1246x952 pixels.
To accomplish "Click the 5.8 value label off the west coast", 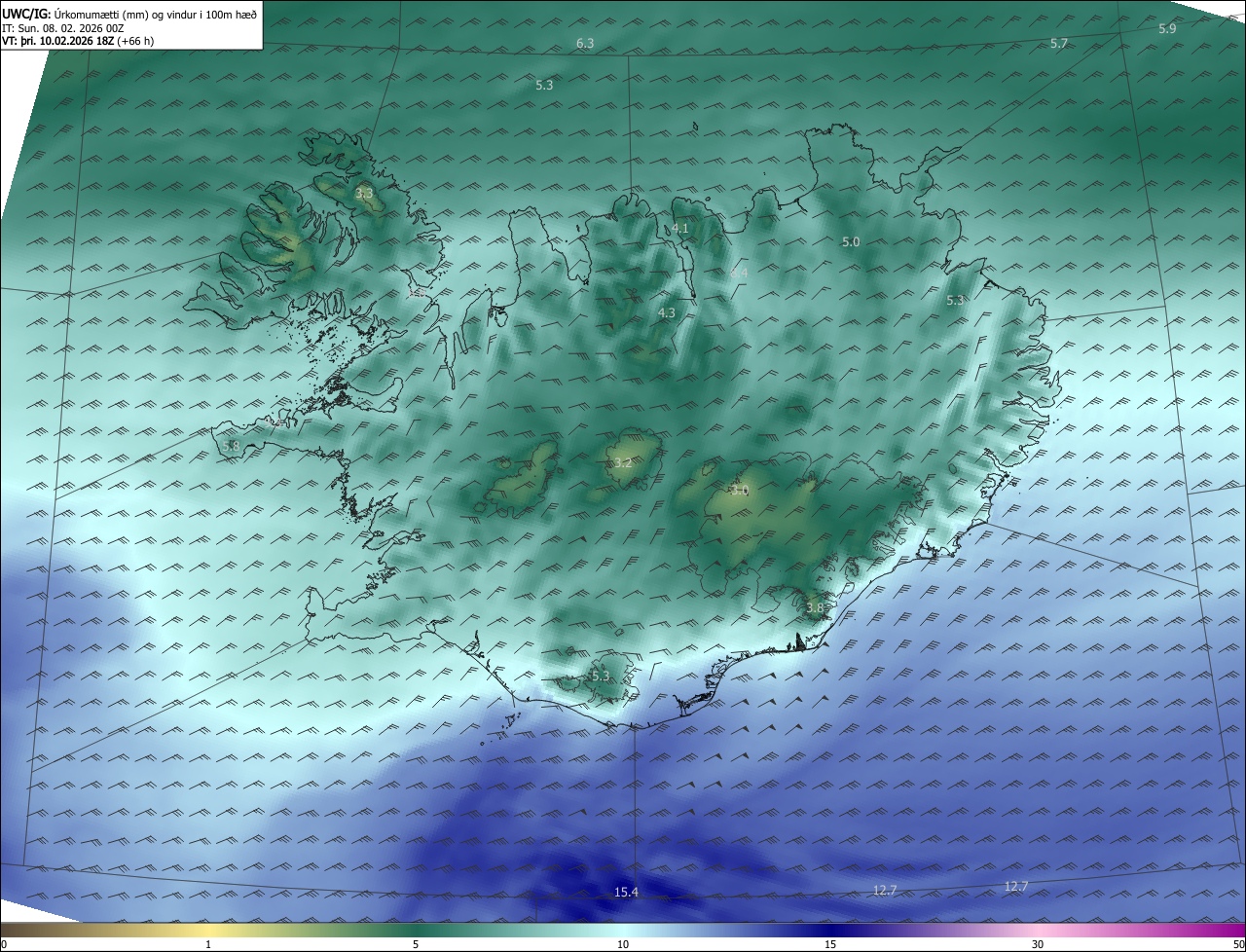I will [x=231, y=446].
